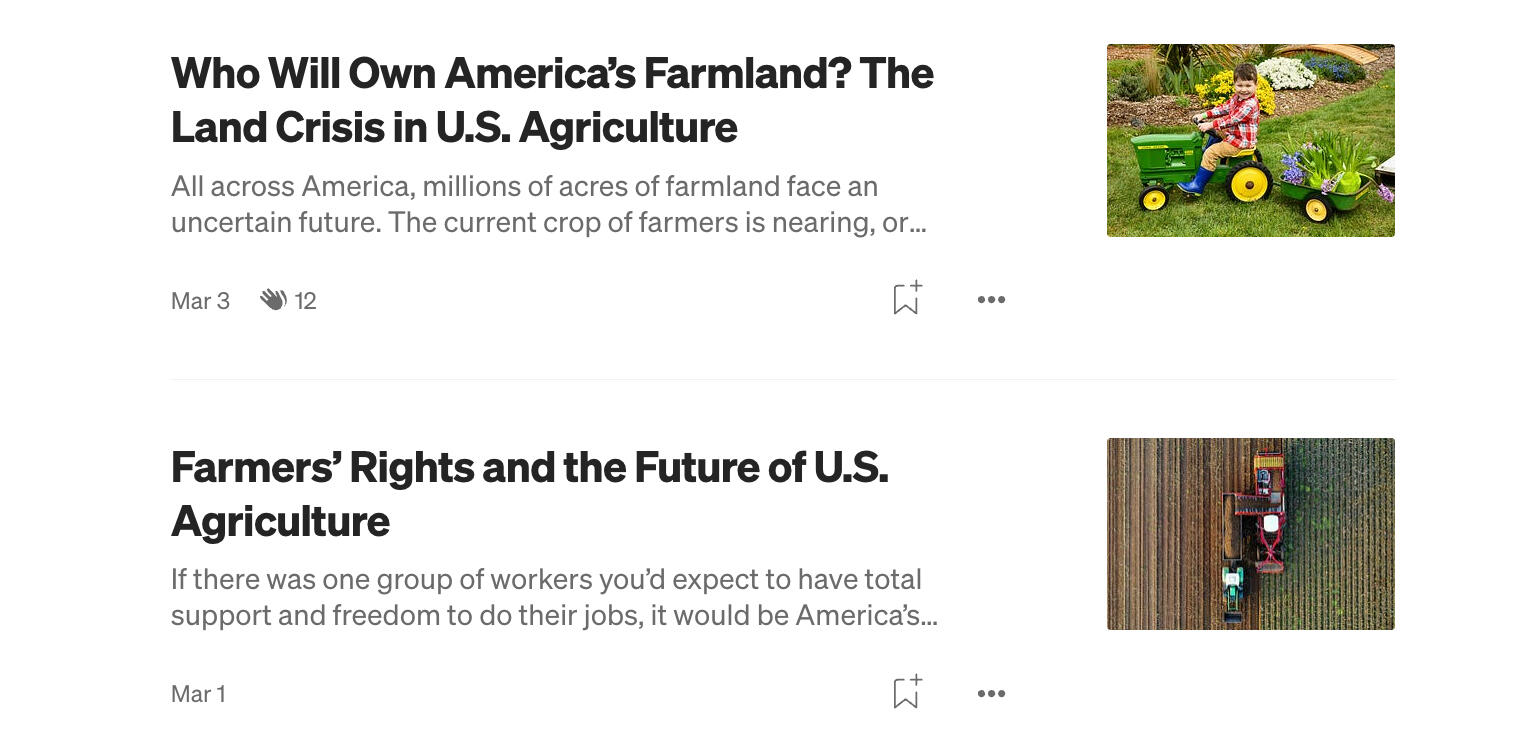
Task: Click "Land Crisis in U.S. Agriculture" headline line
Action: pyautogui.click(x=454, y=128)
